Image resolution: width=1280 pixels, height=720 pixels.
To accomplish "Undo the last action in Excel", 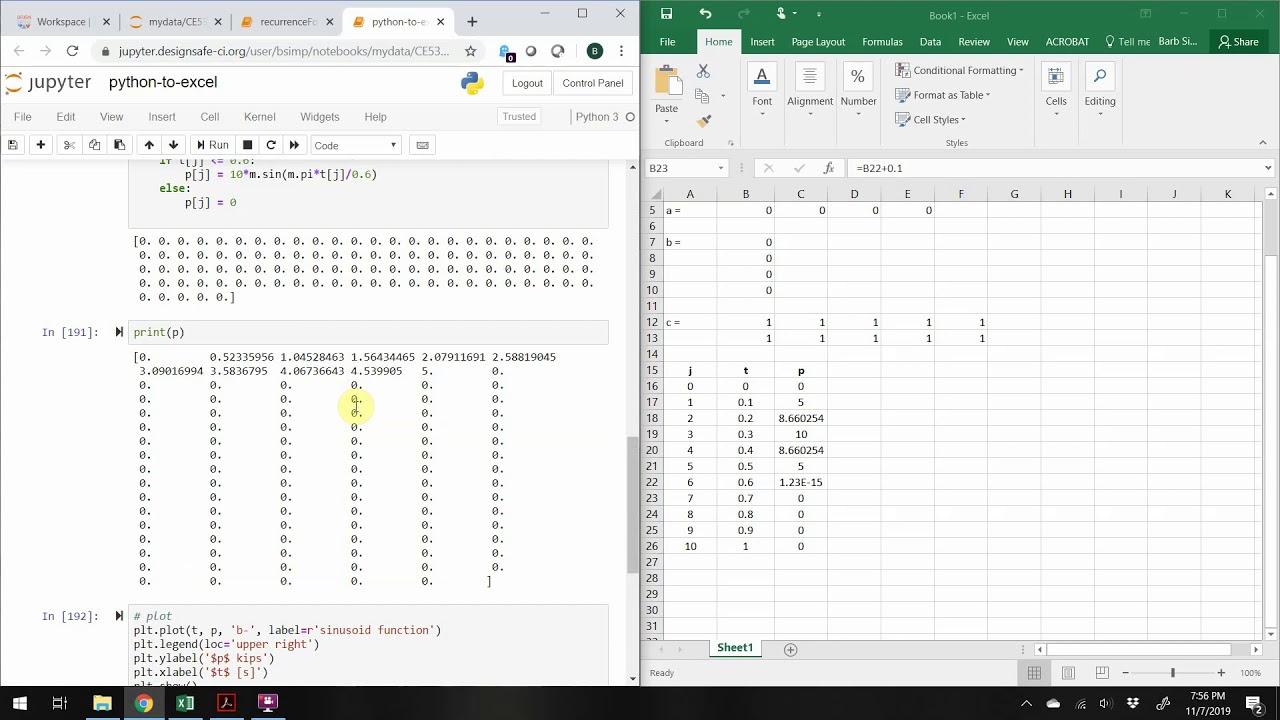I will click(x=705, y=14).
